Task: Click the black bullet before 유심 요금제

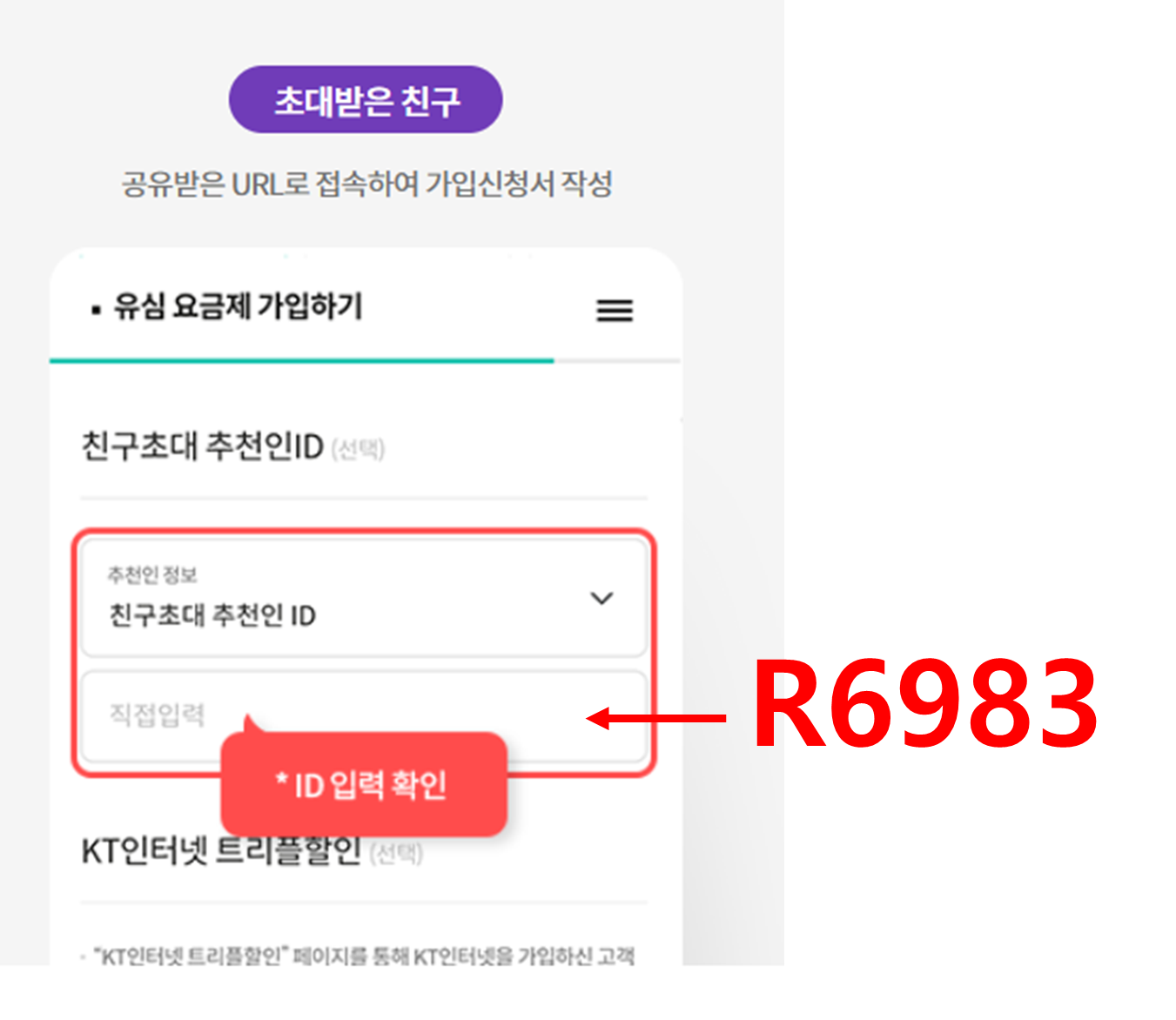Action: click(96, 309)
